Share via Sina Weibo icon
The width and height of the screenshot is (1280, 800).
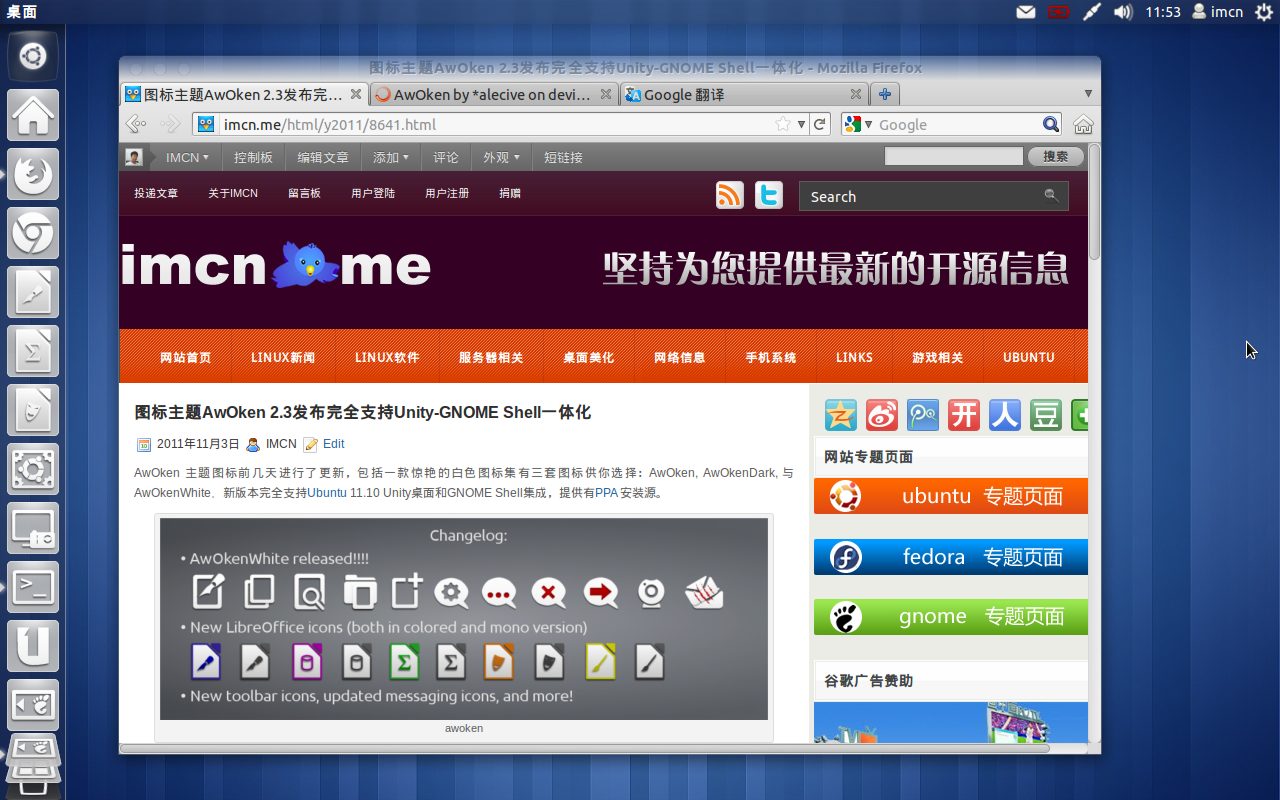(882, 415)
